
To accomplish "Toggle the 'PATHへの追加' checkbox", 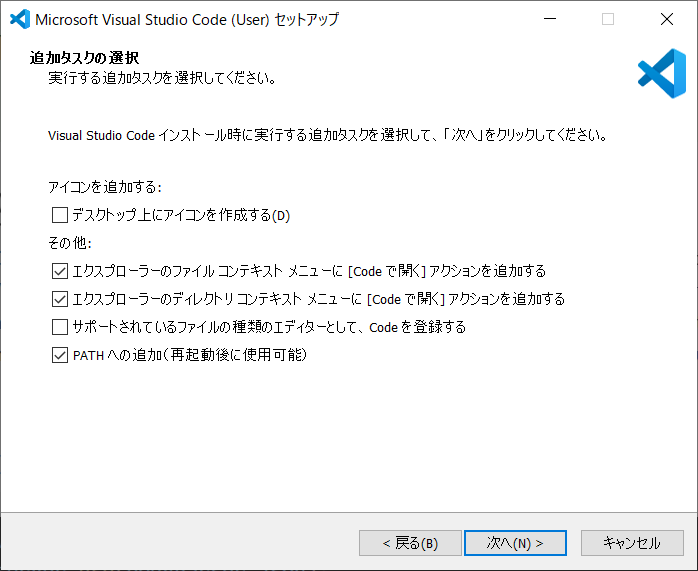I will (60, 355).
